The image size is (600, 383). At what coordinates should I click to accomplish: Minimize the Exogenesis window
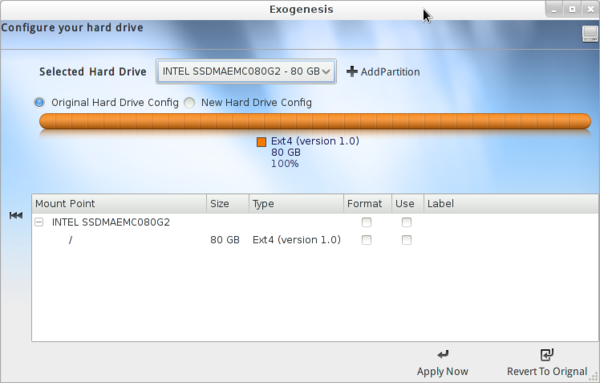pos(554,10)
